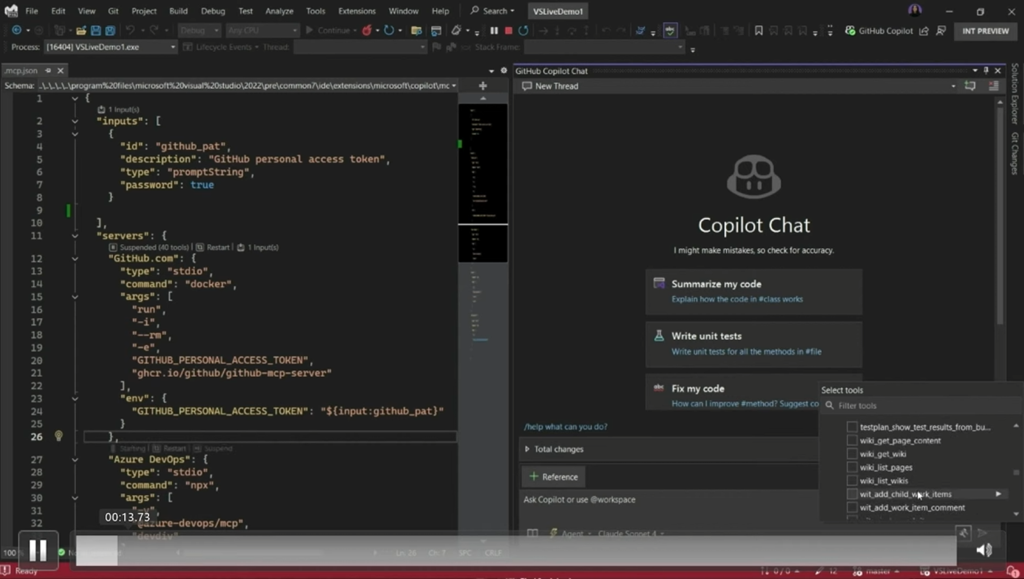Open the GitHub Copilot toolbar badge
This screenshot has width=1024, height=579.
coord(878,31)
